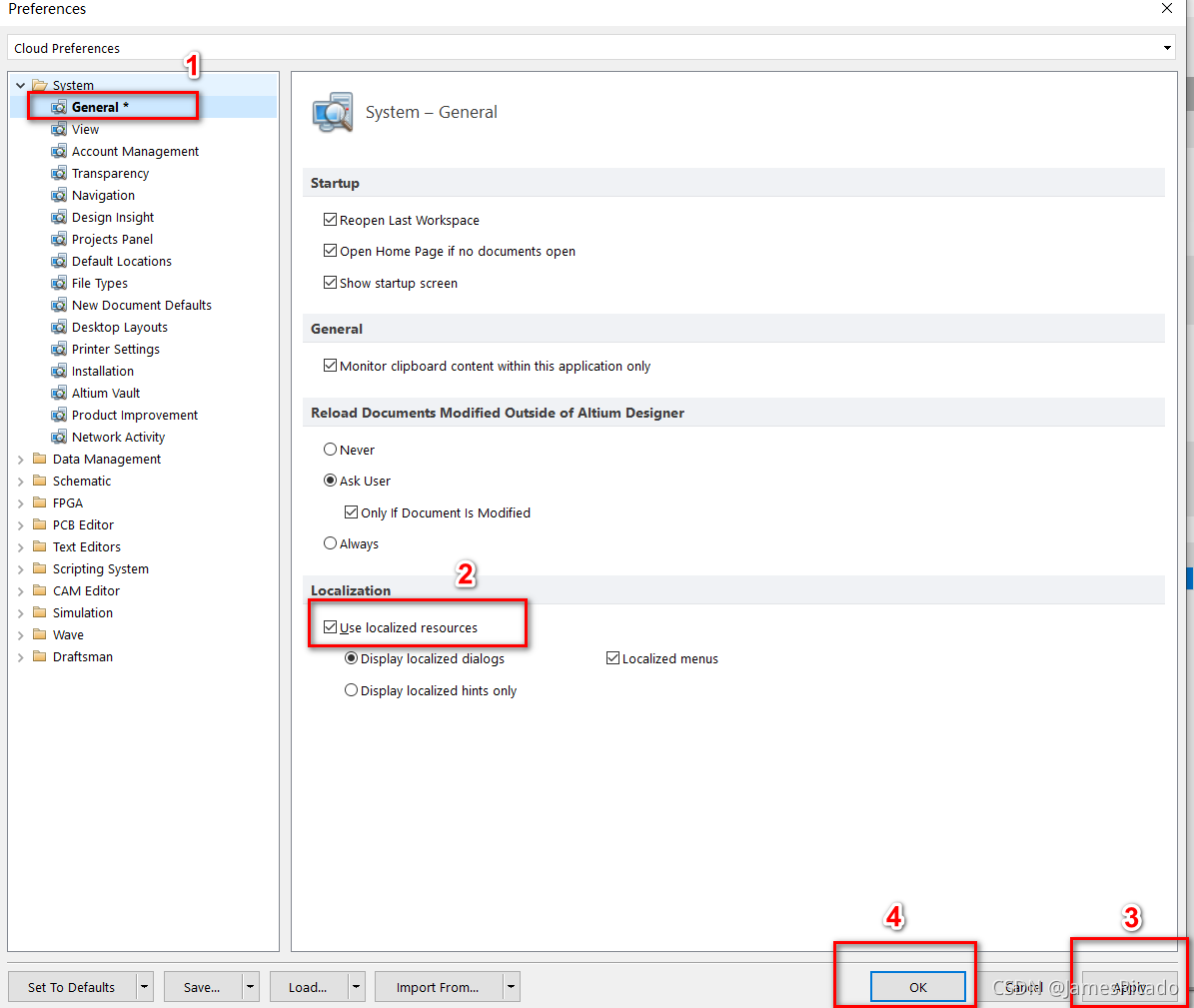This screenshot has height=1008, width=1194.
Task: Expand the Data Management node
Action: [x=21, y=460]
